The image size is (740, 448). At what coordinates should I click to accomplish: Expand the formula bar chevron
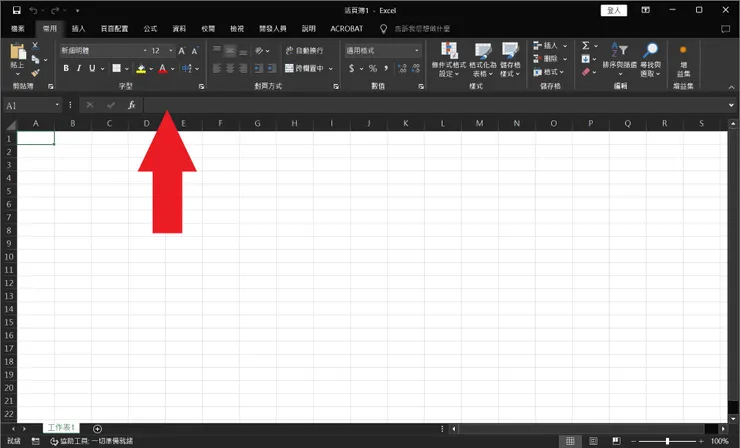pos(731,105)
